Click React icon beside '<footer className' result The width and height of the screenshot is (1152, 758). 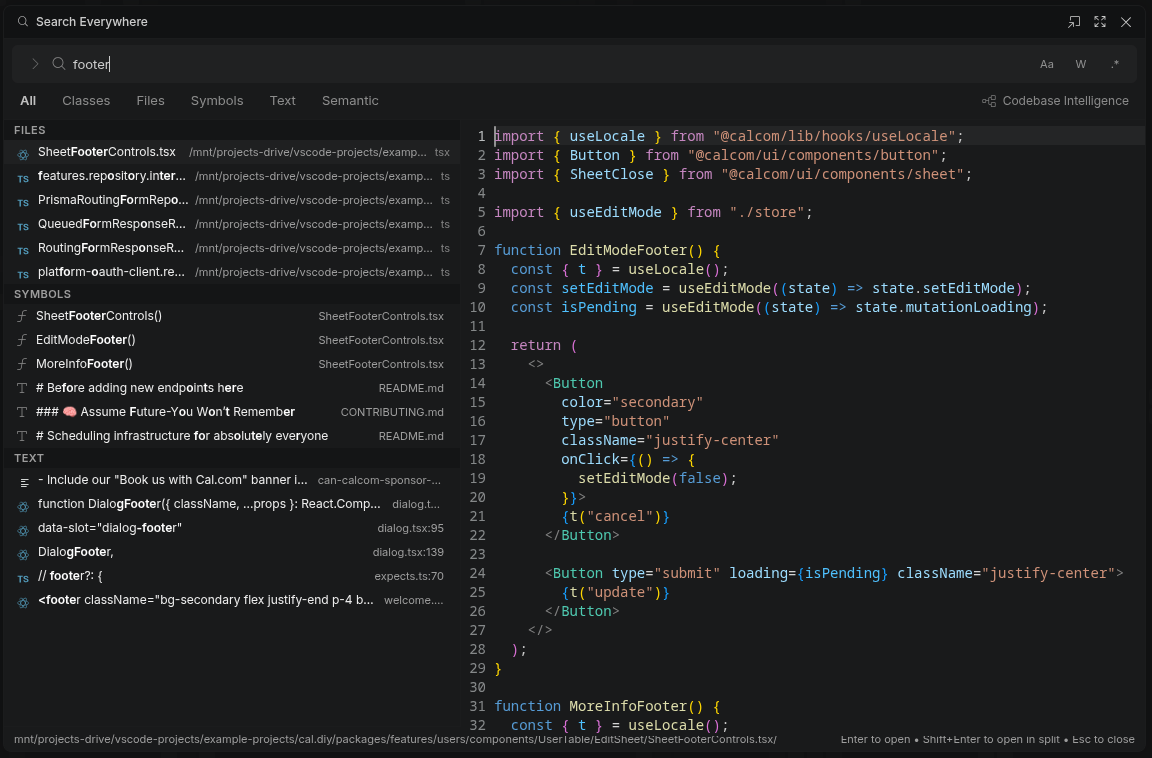pos(24,602)
